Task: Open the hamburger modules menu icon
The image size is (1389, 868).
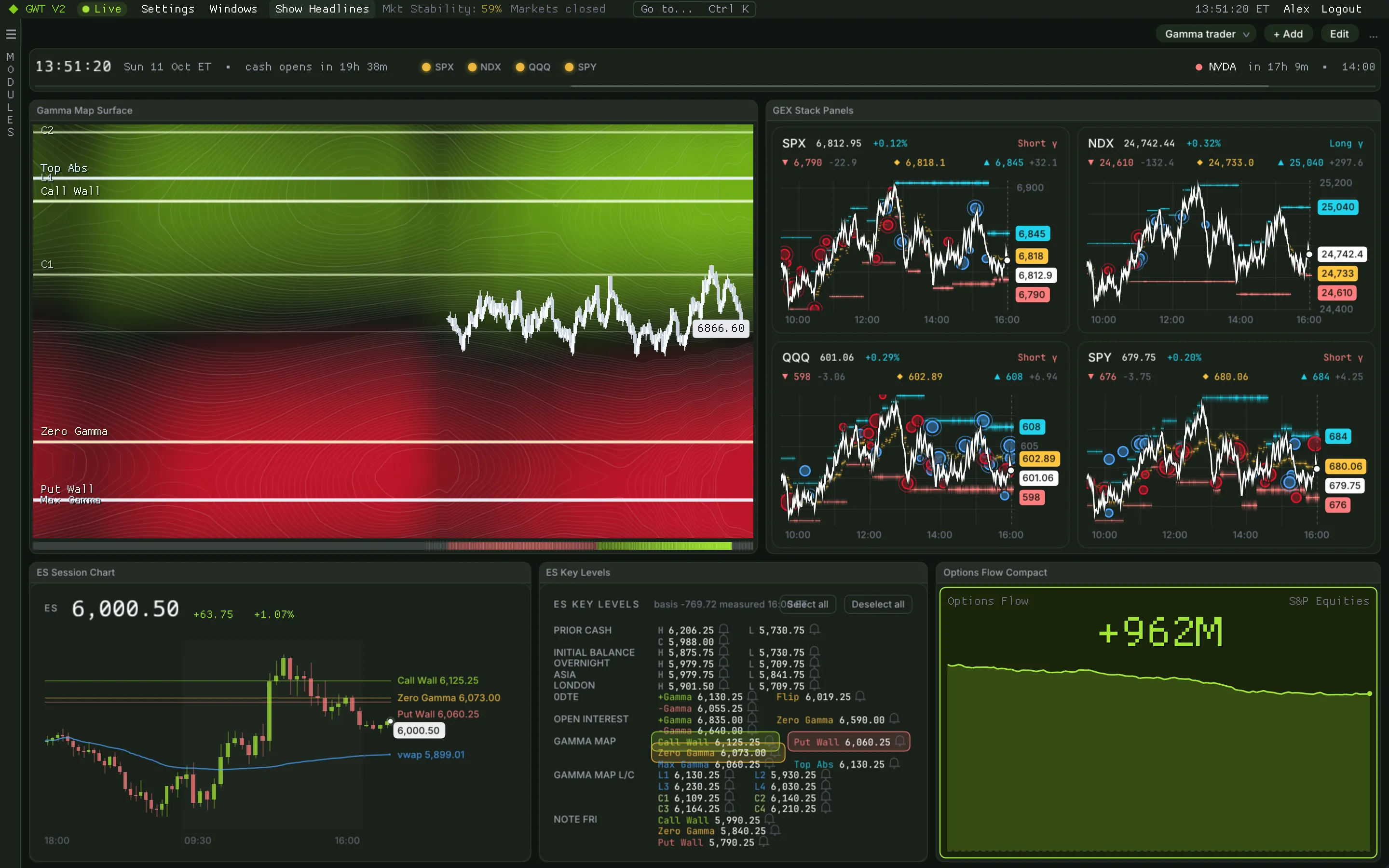Action: coord(10,34)
